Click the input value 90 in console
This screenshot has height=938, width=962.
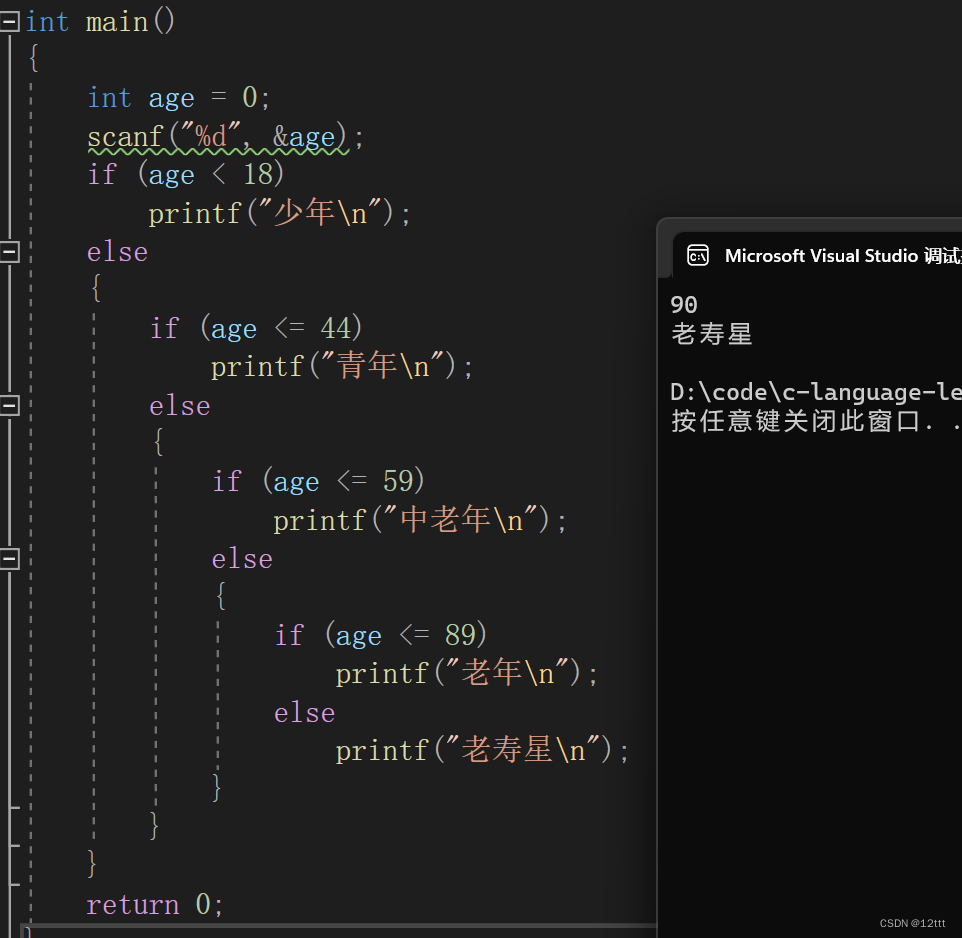pyautogui.click(x=683, y=305)
